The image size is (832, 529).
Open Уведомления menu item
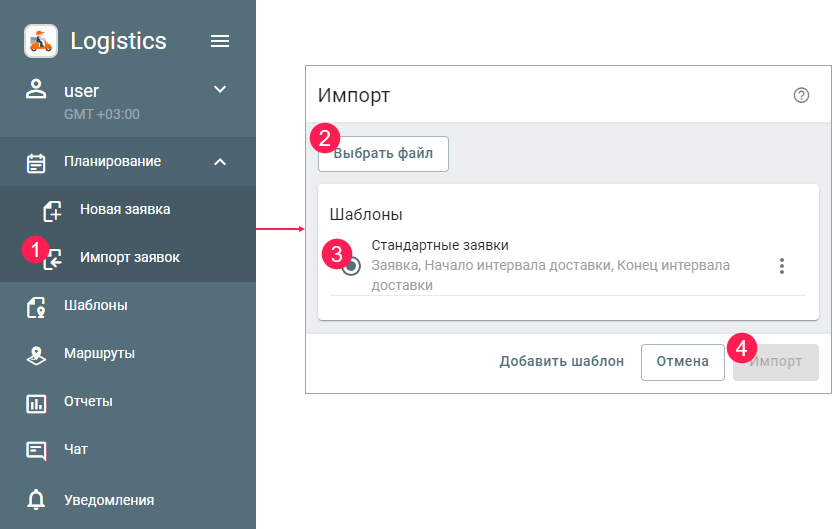pos(128,500)
